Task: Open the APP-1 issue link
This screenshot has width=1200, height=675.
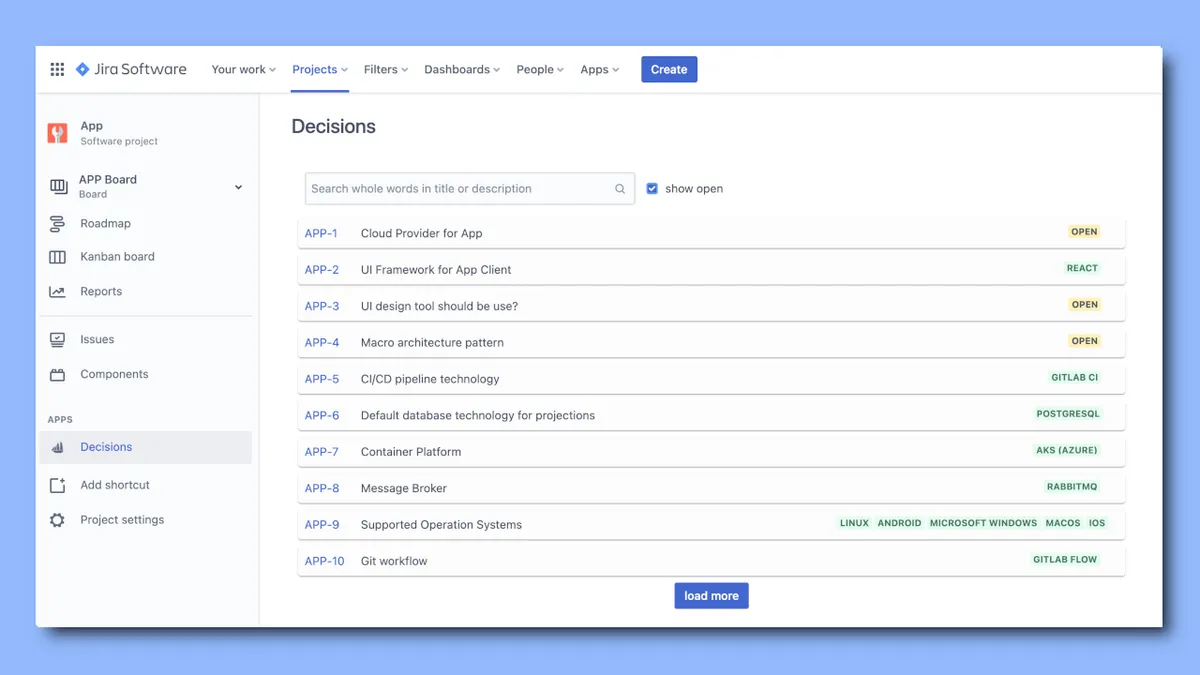Action: [x=321, y=234]
